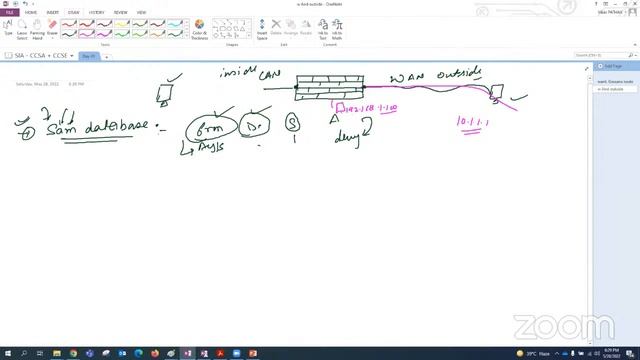
Task: Expand the Eraser options arrow
Action: coord(52,38)
